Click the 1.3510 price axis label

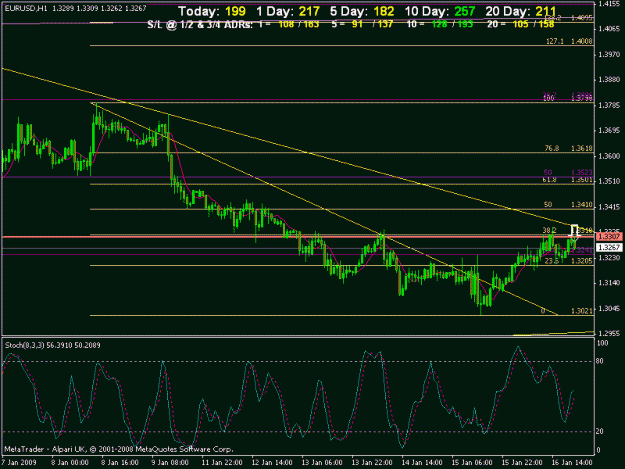pyautogui.click(x=609, y=182)
